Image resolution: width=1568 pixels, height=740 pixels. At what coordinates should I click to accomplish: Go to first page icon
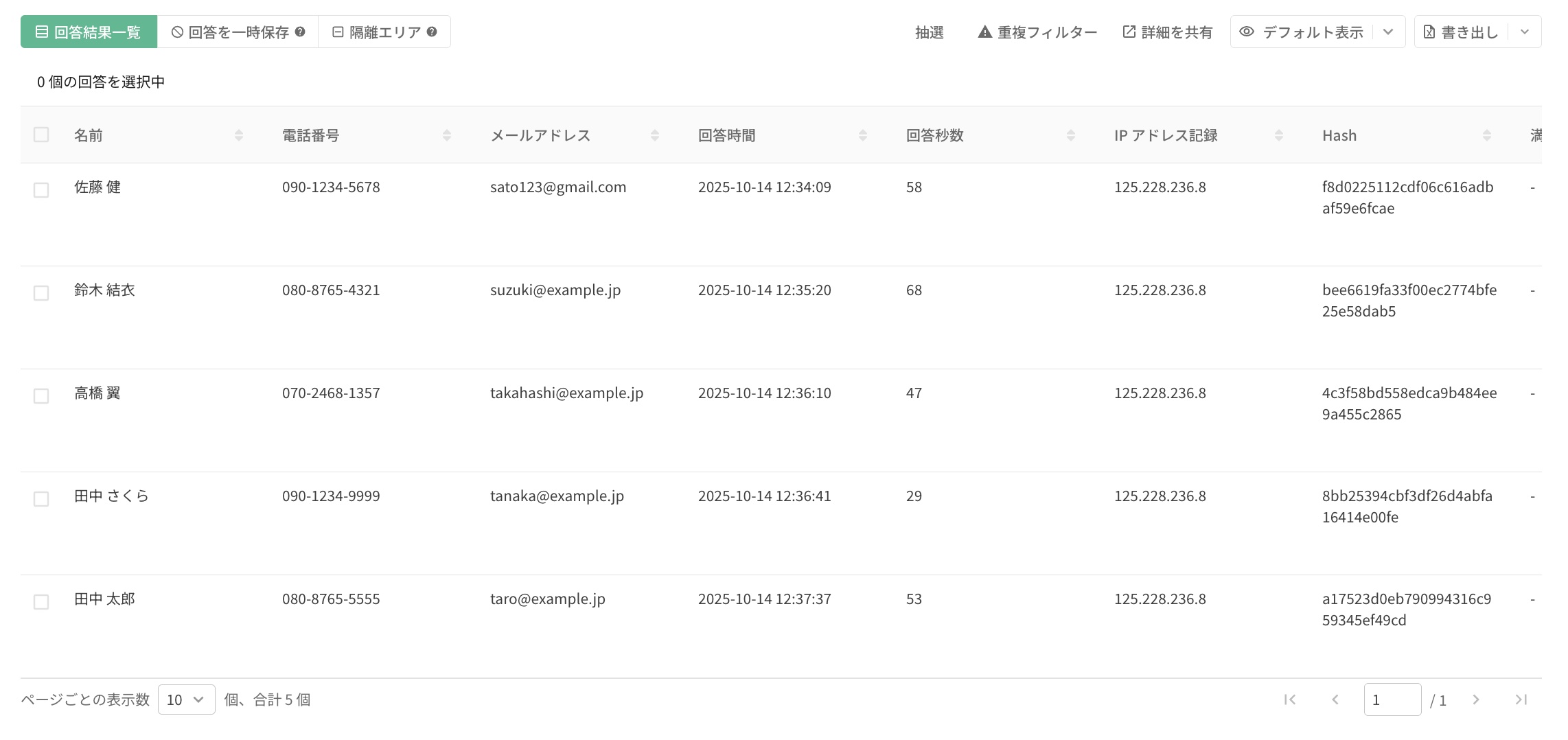coord(1290,699)
